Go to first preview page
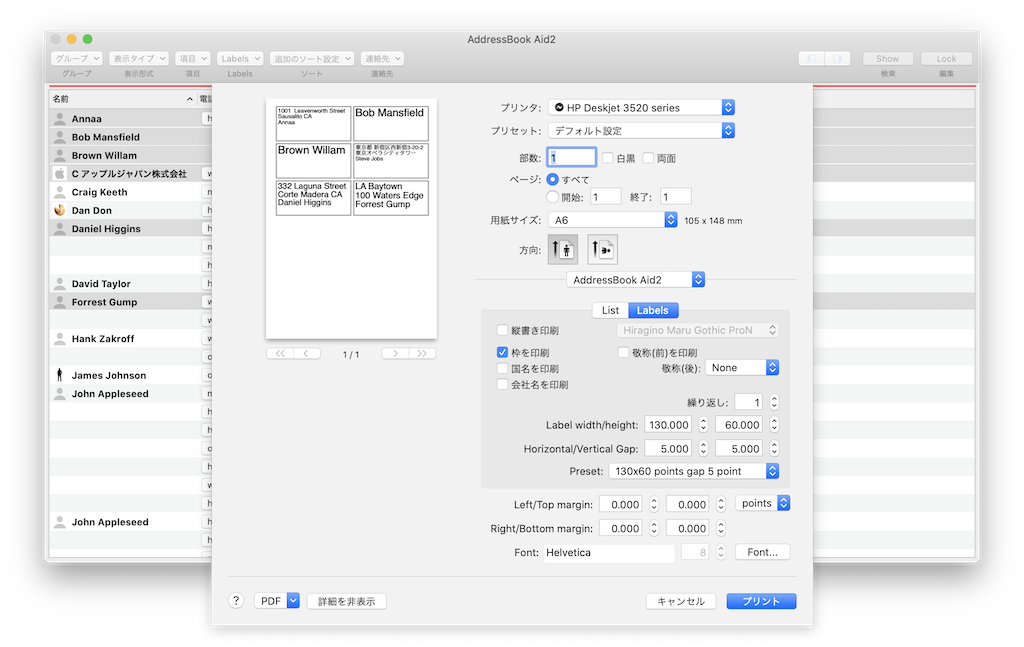The width and height of the screenshot is (1024, 647). 280,354
